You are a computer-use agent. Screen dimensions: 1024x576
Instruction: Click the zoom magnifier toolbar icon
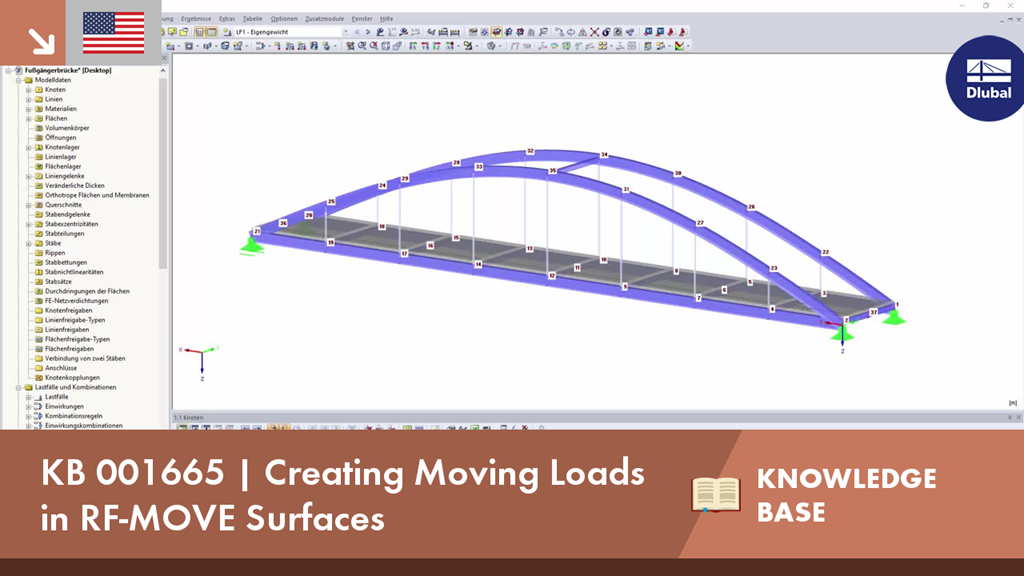pyautogui.click(x=362, y=46)
